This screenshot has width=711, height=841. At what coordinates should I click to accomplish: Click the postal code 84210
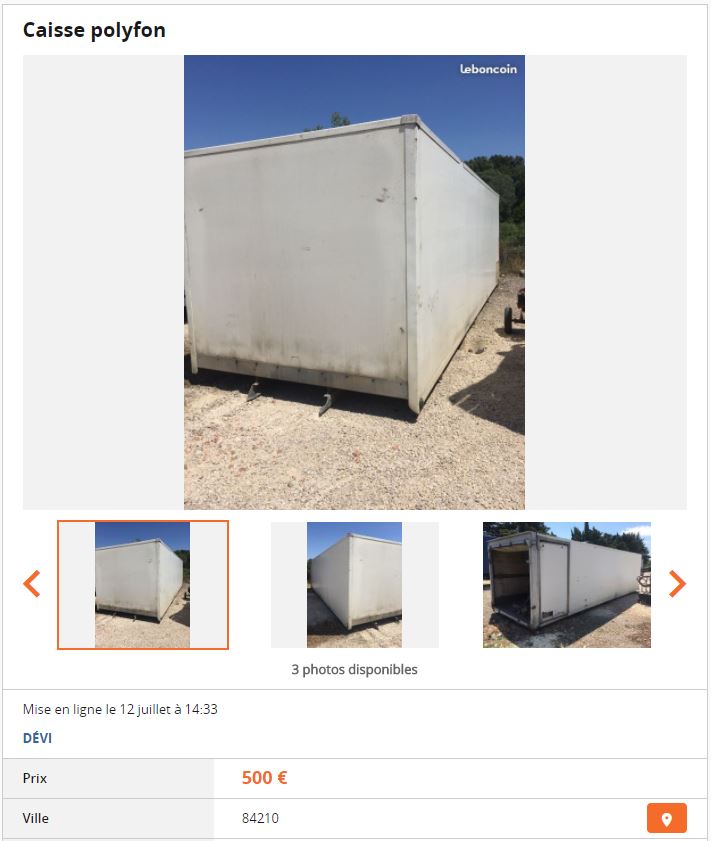coord(260,818)
